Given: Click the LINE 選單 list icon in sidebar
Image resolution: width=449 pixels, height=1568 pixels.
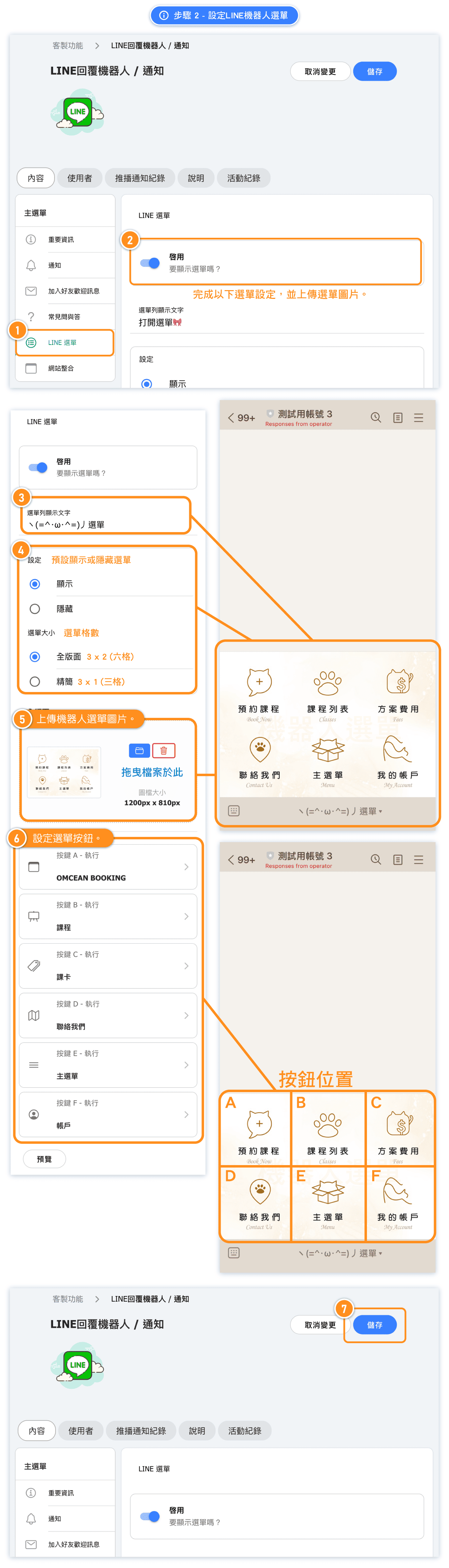Looking at the screenshot, I should 31,343.
